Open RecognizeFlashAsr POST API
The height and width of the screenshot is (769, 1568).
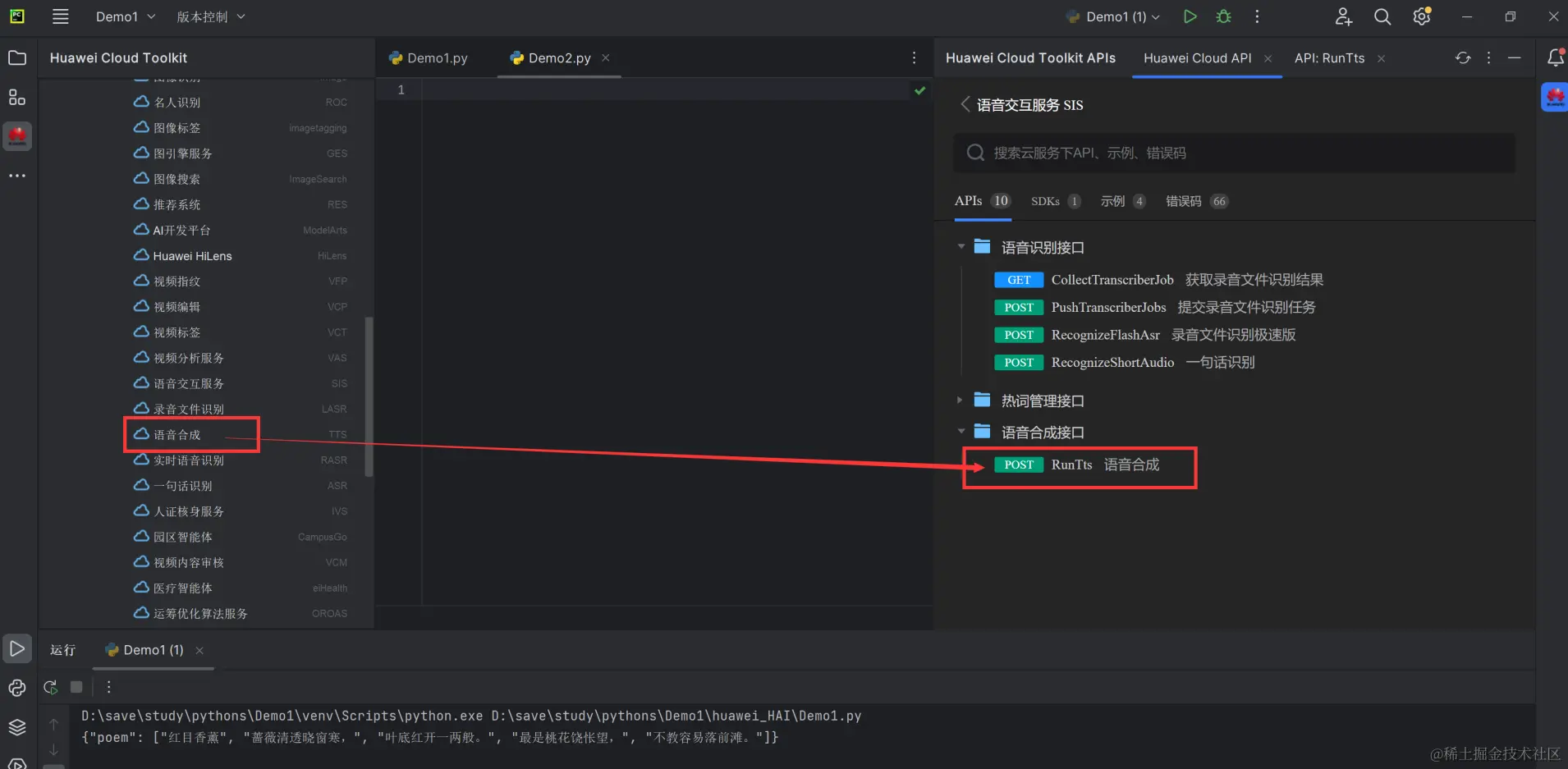coord(1145,335)
